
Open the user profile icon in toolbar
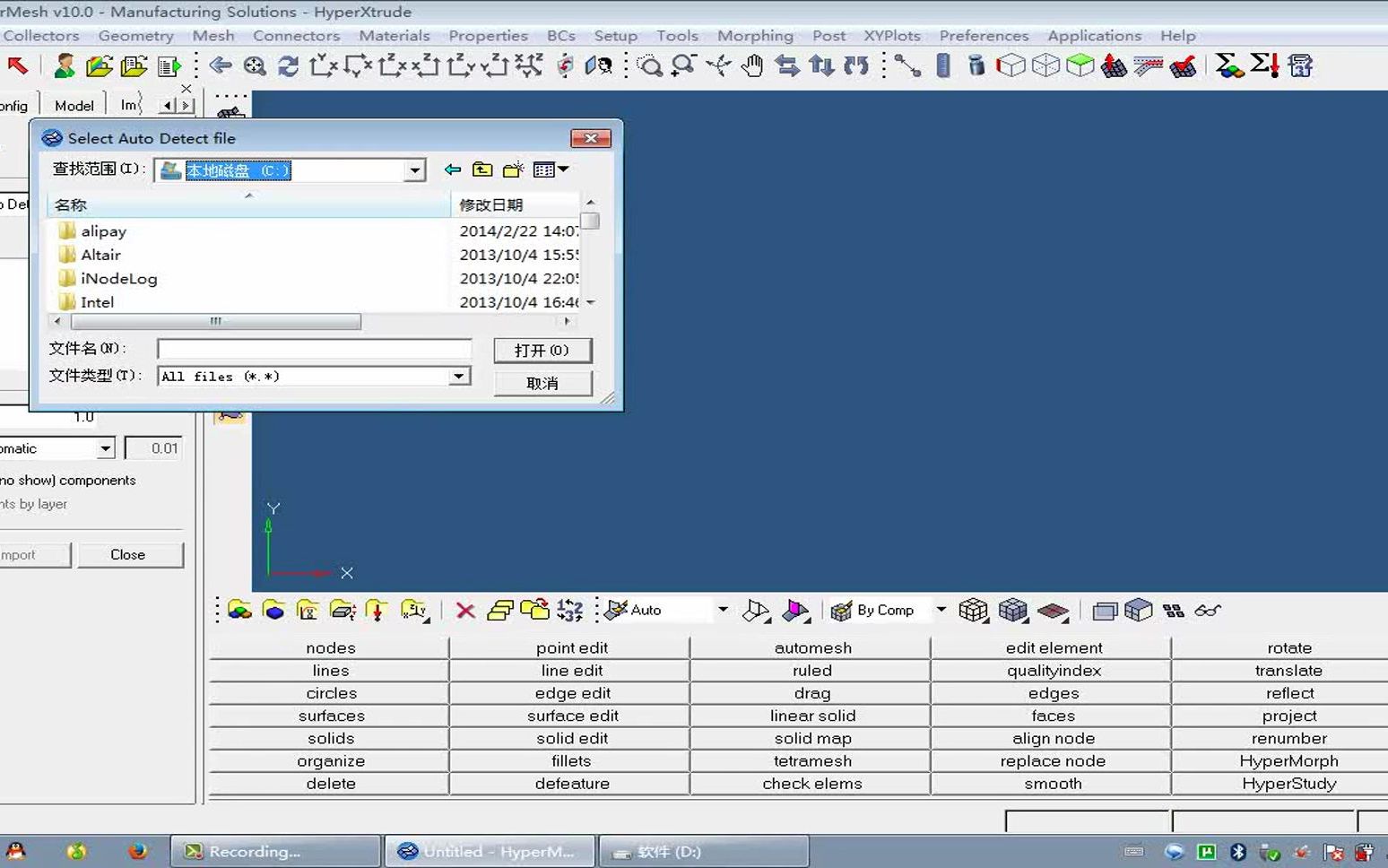click(x=65, y=65)
